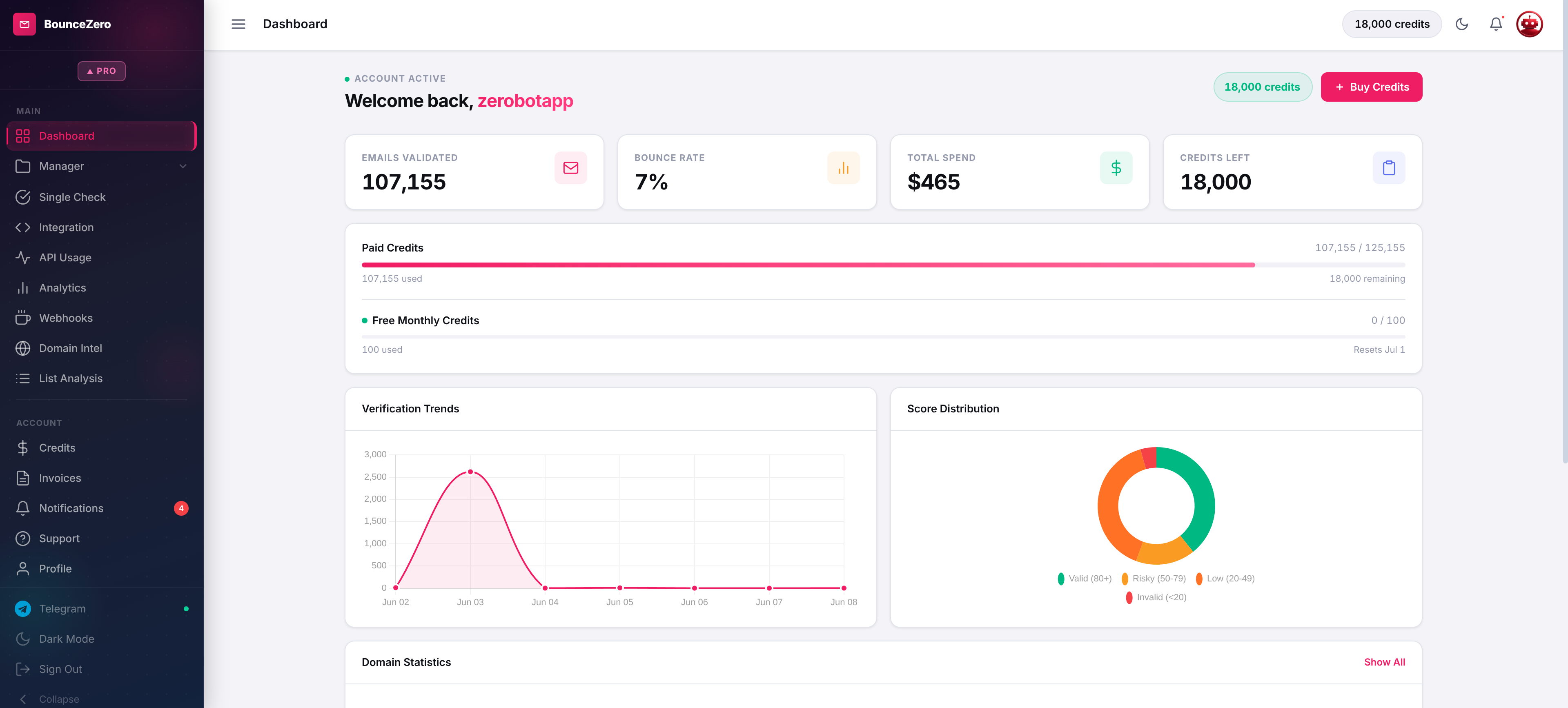
Task: Expand the Manager menu chevron
Action: 183,166
